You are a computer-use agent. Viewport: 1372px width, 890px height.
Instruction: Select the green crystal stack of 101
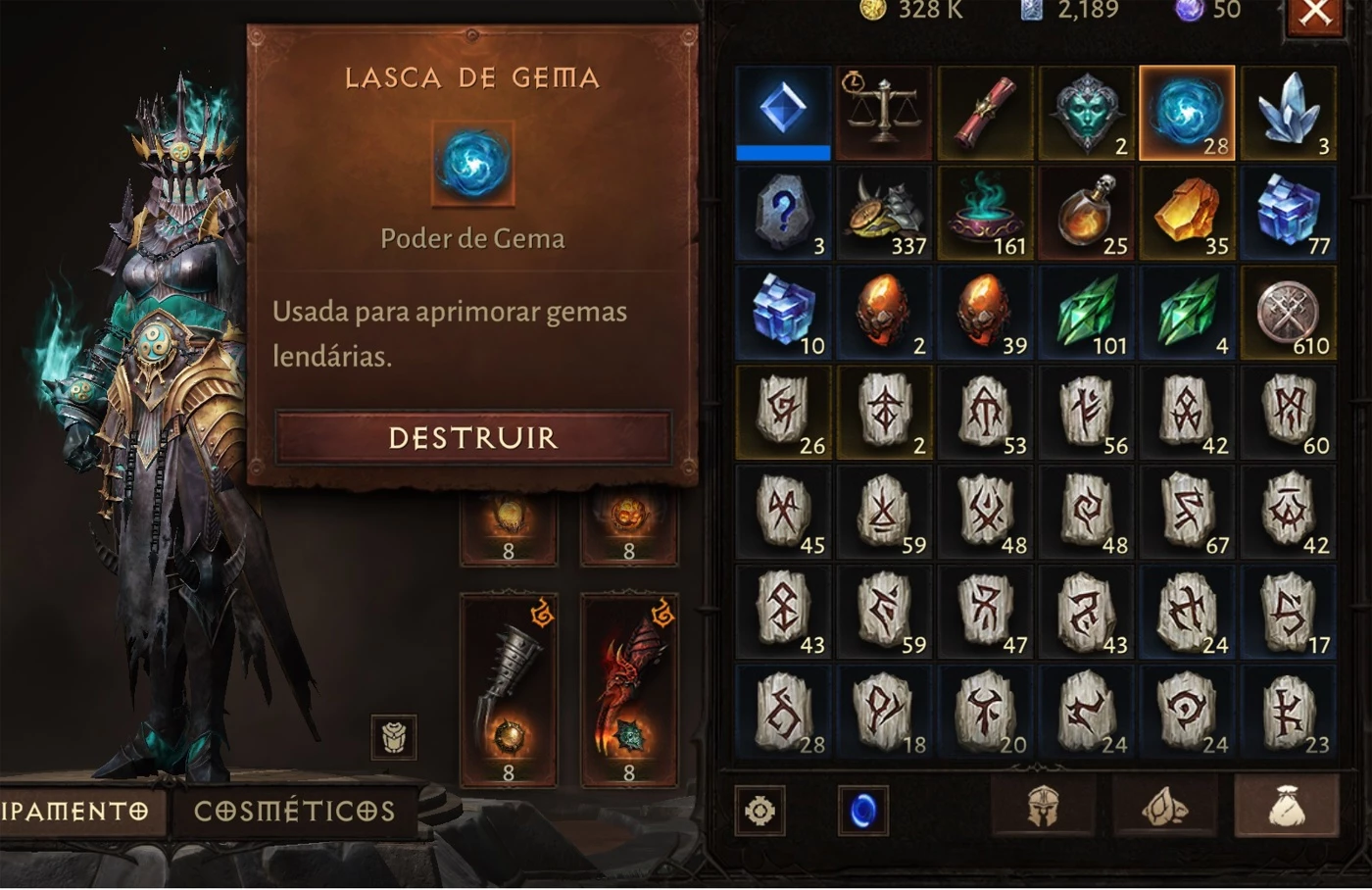coord(1087,313)
